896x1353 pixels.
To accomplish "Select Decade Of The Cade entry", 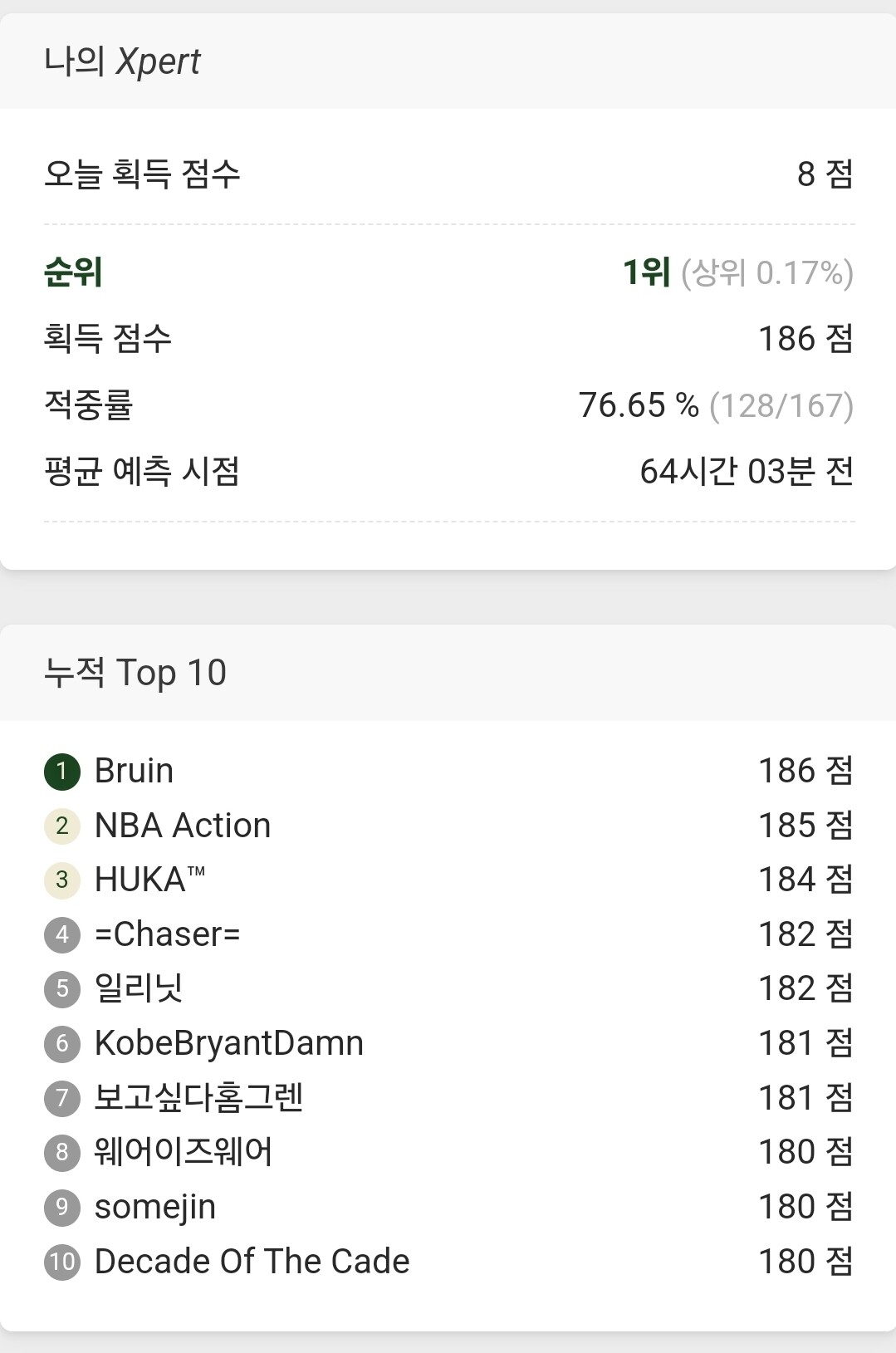I will pos(252,1261).
